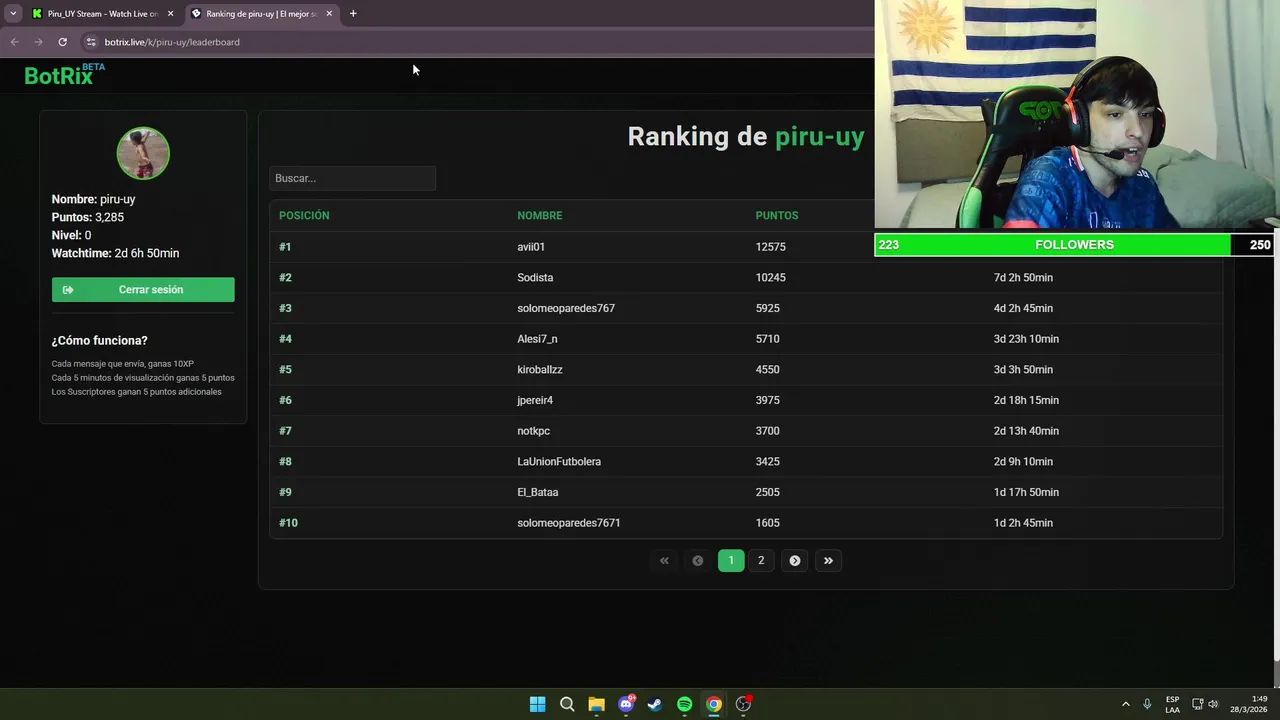1280x720 pixels.
Task: Click the ¿Cómo funciona? heading
Action: click(100, 341)
